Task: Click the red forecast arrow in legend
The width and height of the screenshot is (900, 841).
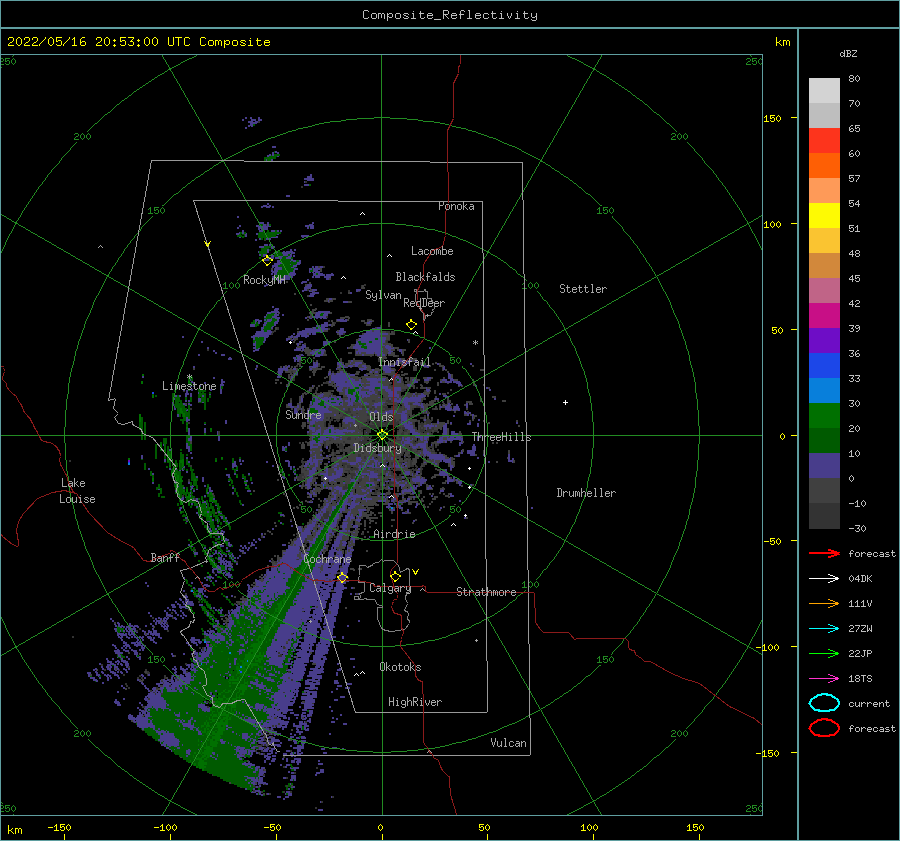Action: point(824,553)
